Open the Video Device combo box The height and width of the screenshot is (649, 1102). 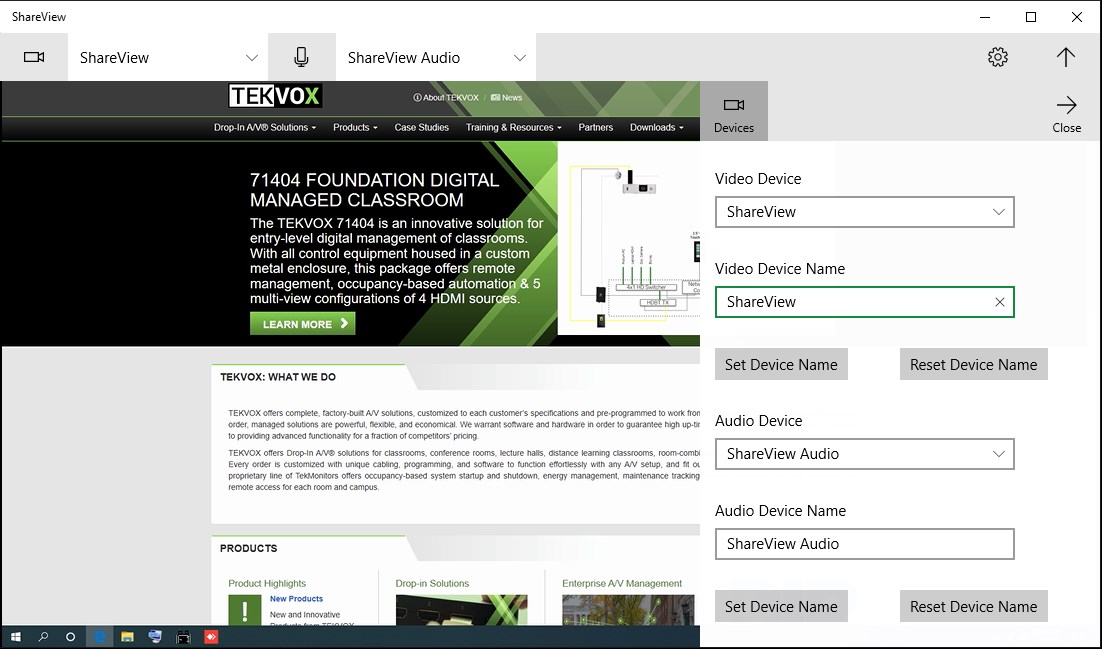tap(864, 212)
